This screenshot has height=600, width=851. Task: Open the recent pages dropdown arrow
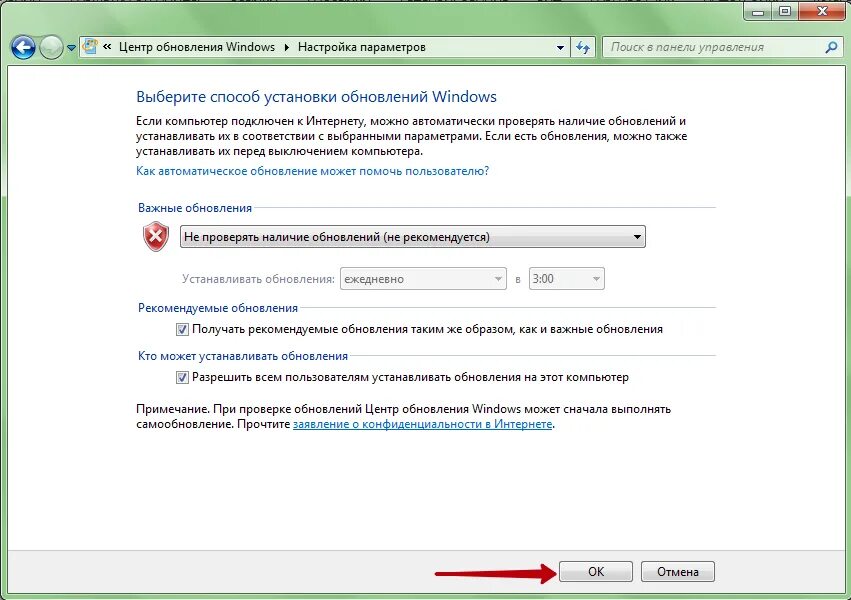tap(71, 48)
